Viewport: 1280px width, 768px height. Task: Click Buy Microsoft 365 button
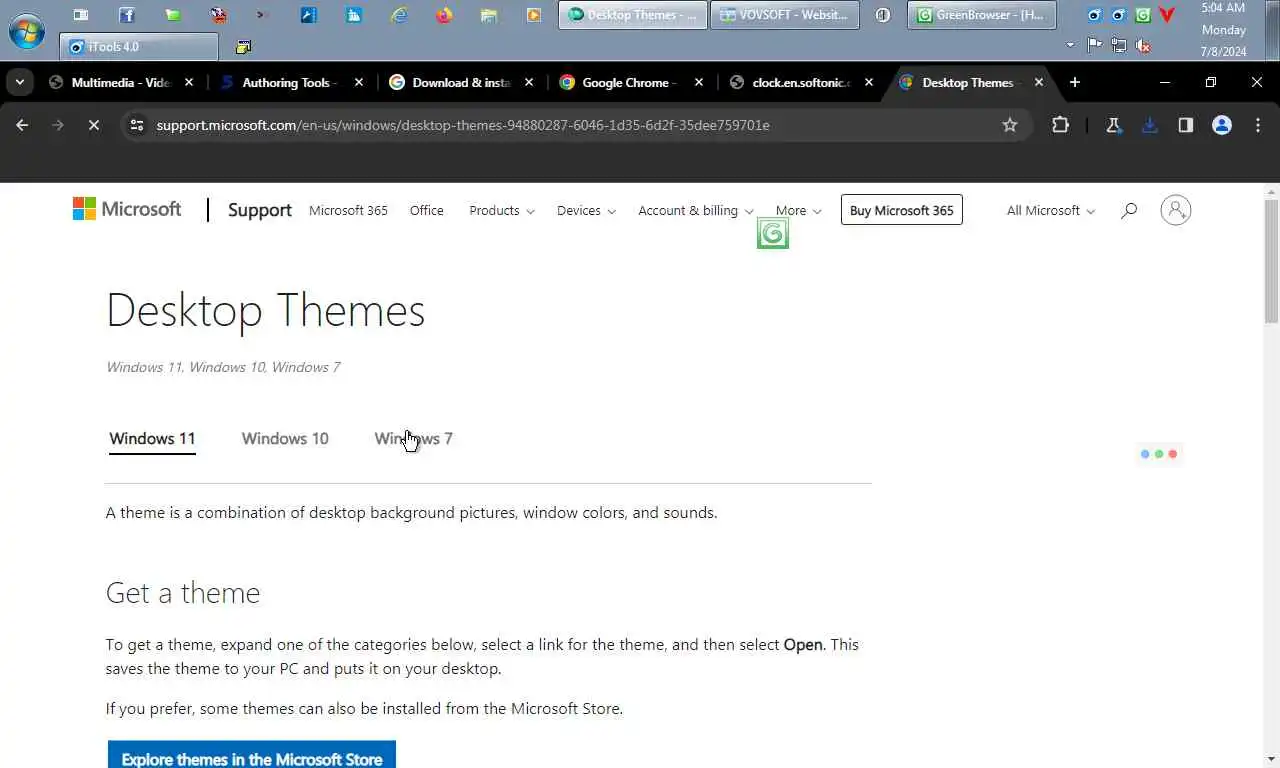click(x=902, y=210)
